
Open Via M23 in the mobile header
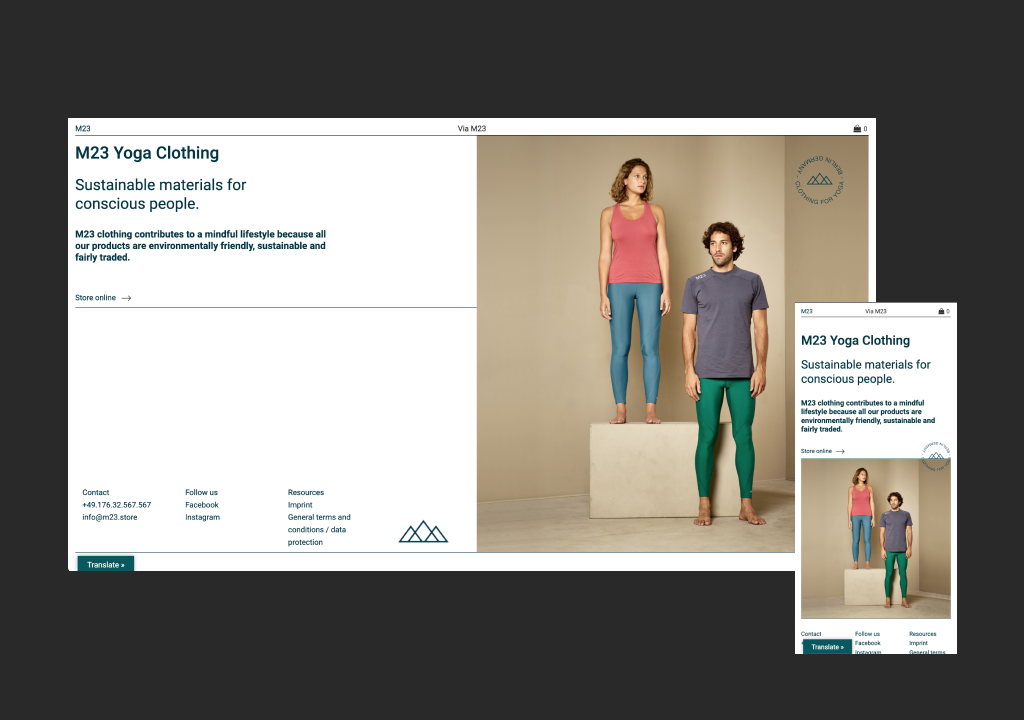876,311
